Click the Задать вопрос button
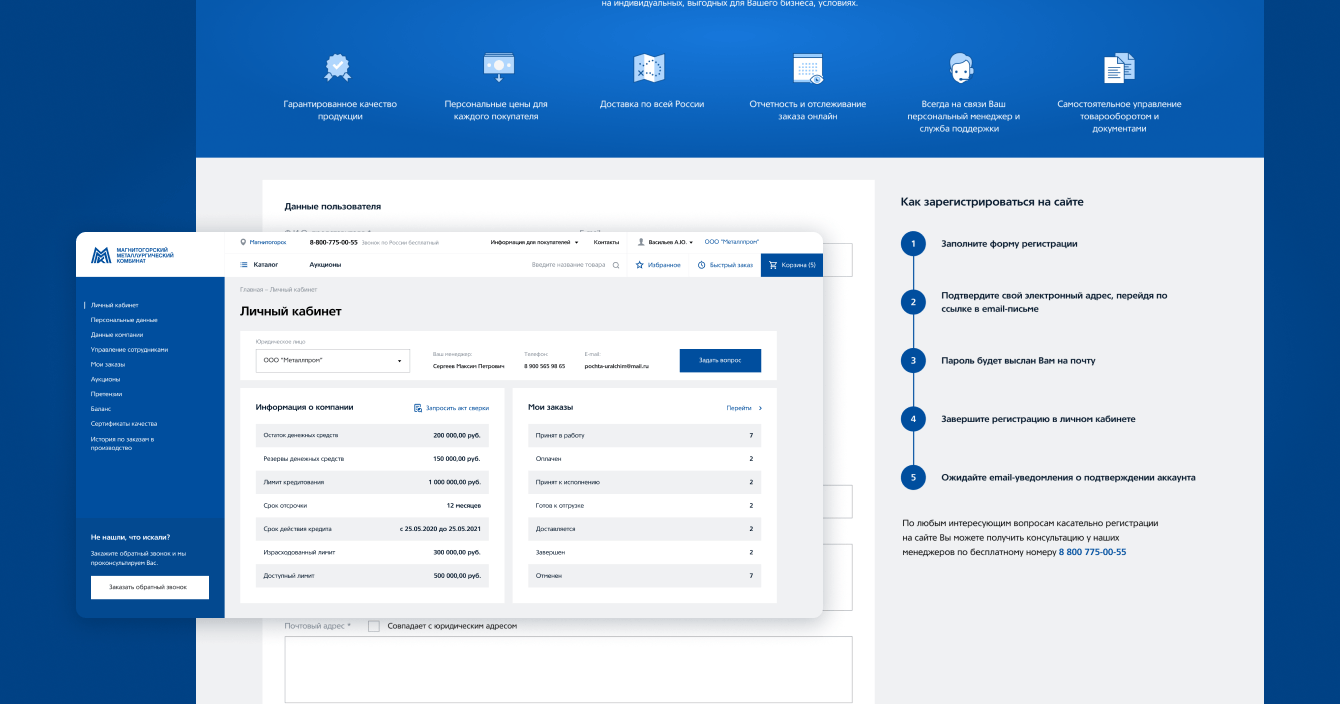Viewport: 1340px width, 704px height. [x=720, y=360]
